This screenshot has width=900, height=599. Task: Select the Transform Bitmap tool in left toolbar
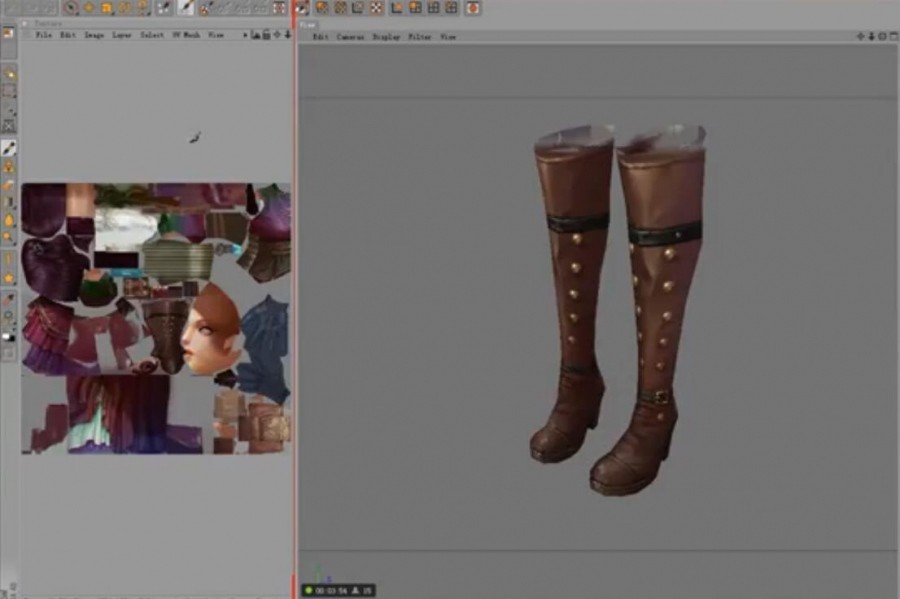tap(9, 126)
